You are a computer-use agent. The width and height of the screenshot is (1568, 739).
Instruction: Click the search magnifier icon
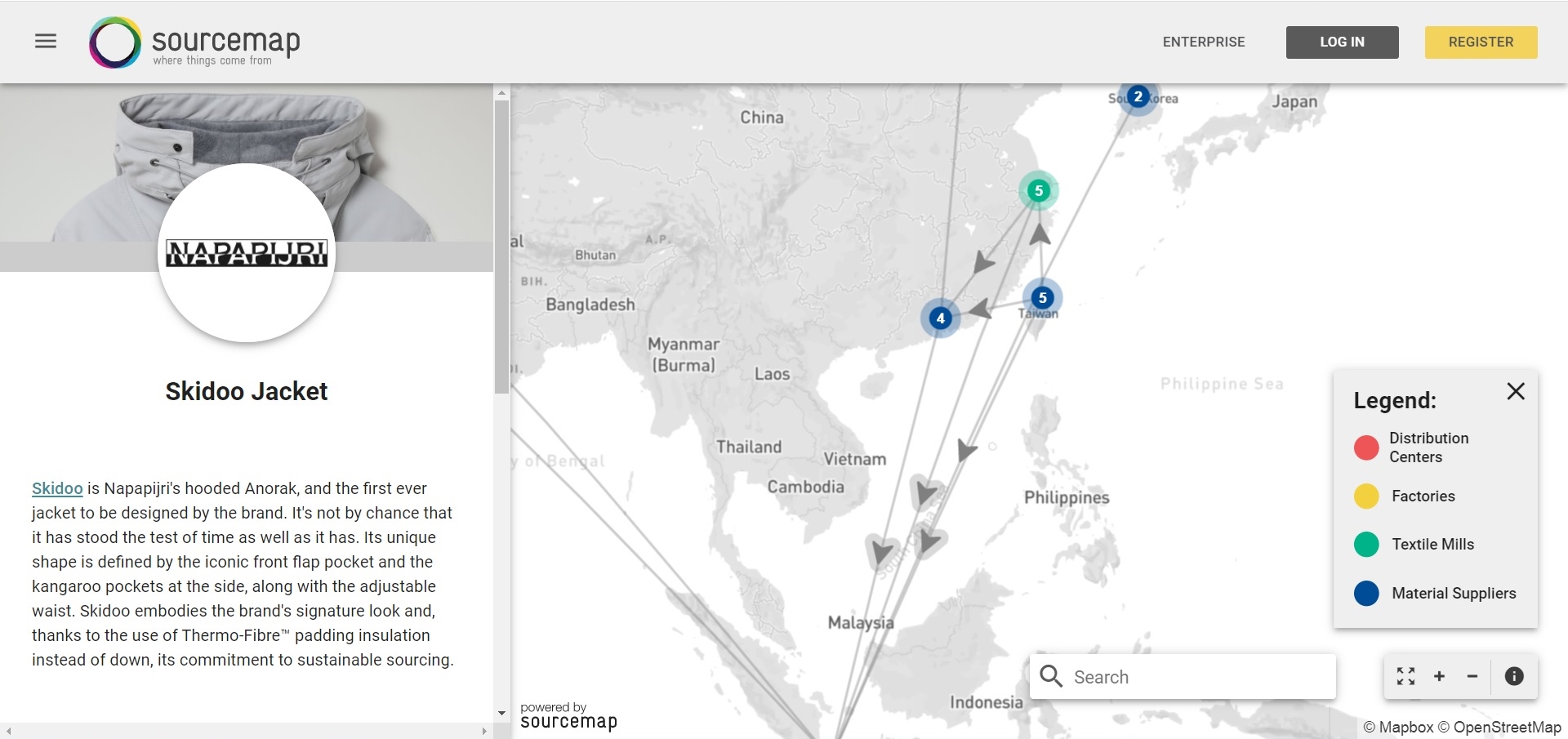point(1050,676)
